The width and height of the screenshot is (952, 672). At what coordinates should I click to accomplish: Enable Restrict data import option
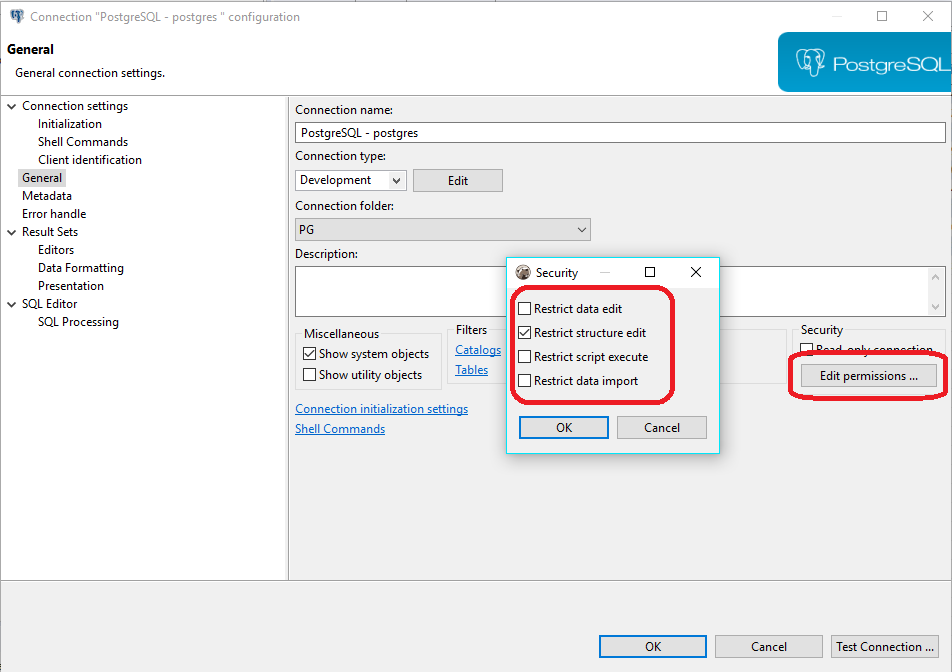coord(525,381)
